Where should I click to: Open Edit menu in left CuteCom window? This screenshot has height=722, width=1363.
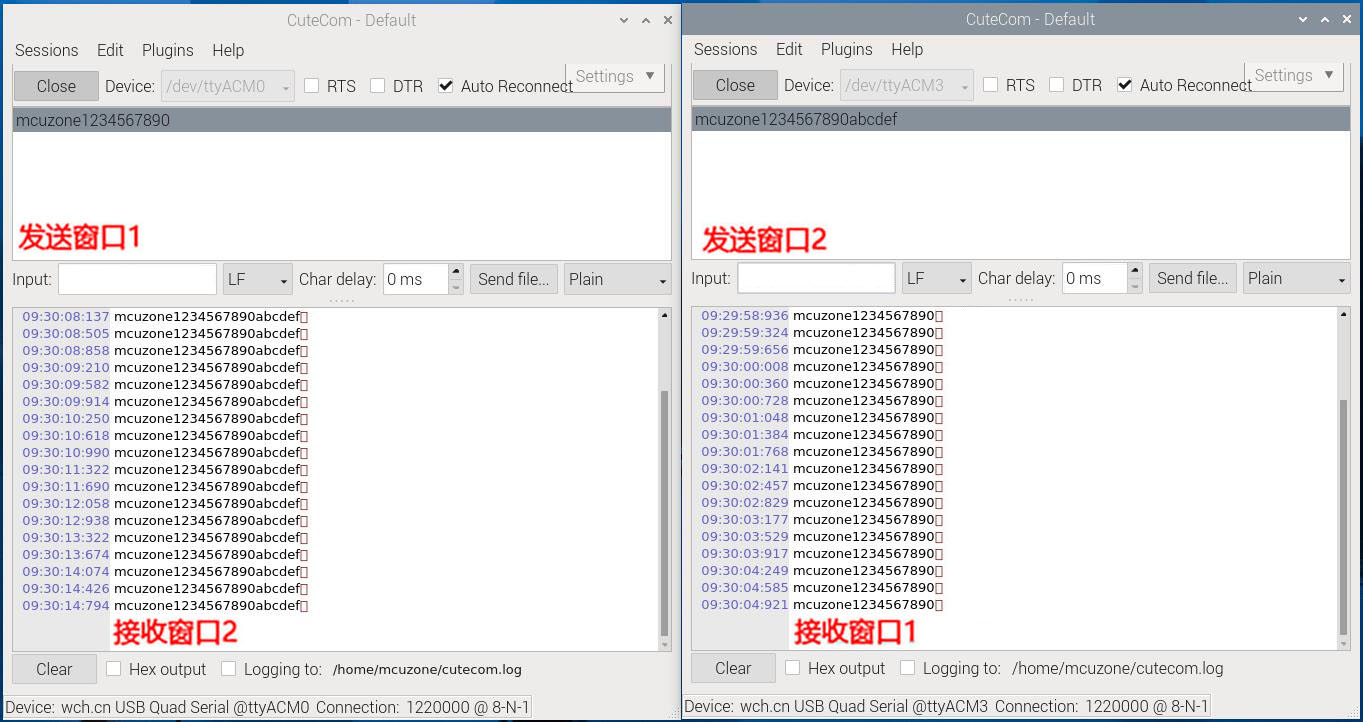pyautogui.click(x=110, y=50)
